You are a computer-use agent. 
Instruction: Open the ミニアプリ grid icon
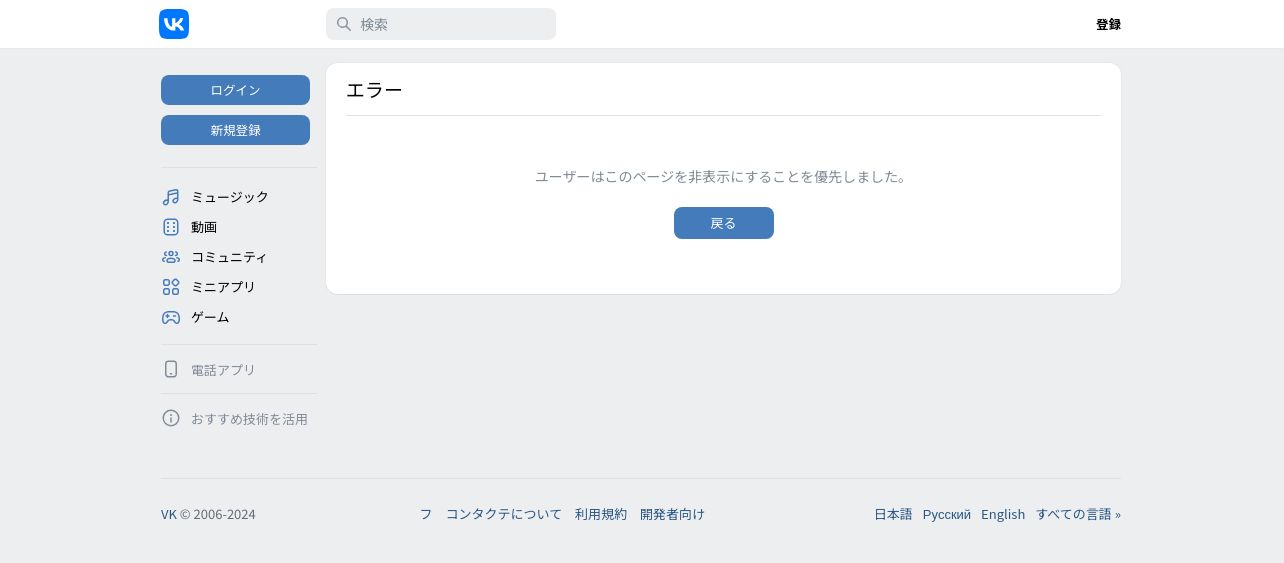click(x=171, y=287)
